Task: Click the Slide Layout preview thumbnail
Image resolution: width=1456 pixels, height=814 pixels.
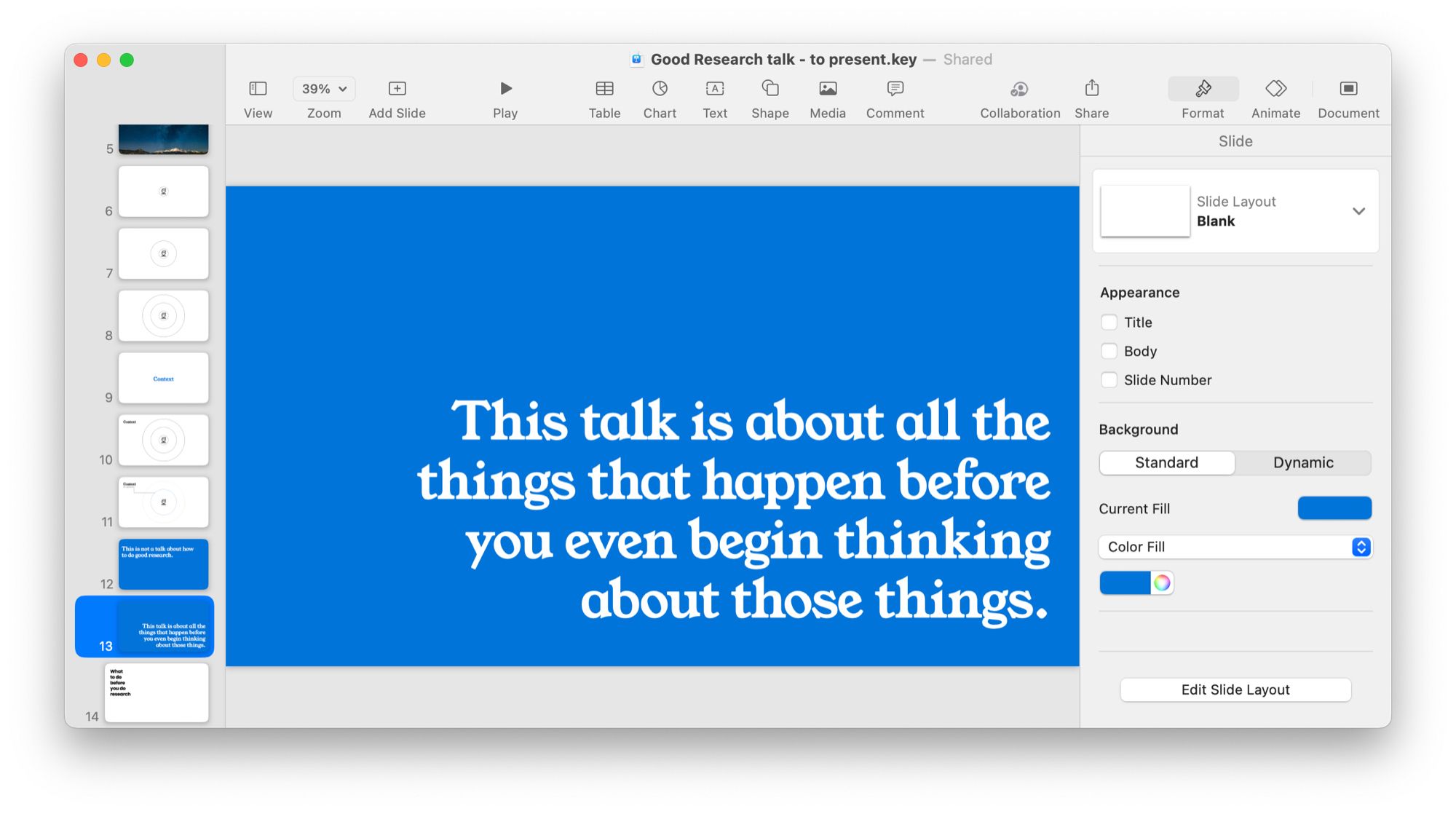Action: coord(1145,211)
